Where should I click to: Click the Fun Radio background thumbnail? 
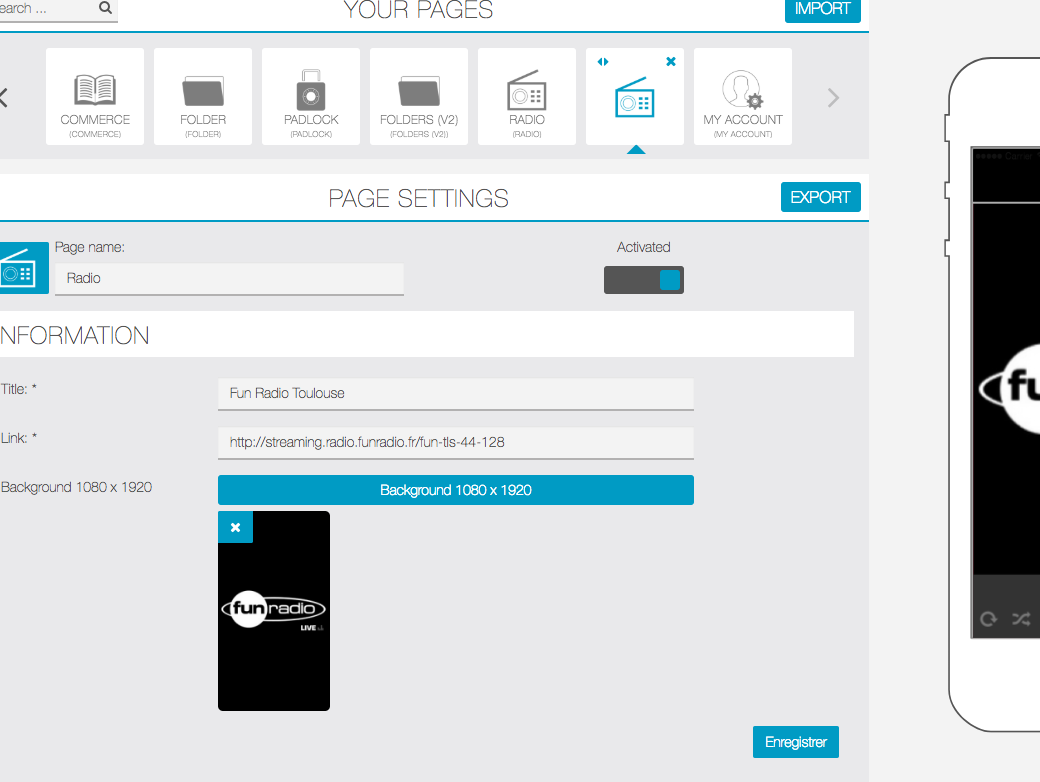(x=274, y=620)
